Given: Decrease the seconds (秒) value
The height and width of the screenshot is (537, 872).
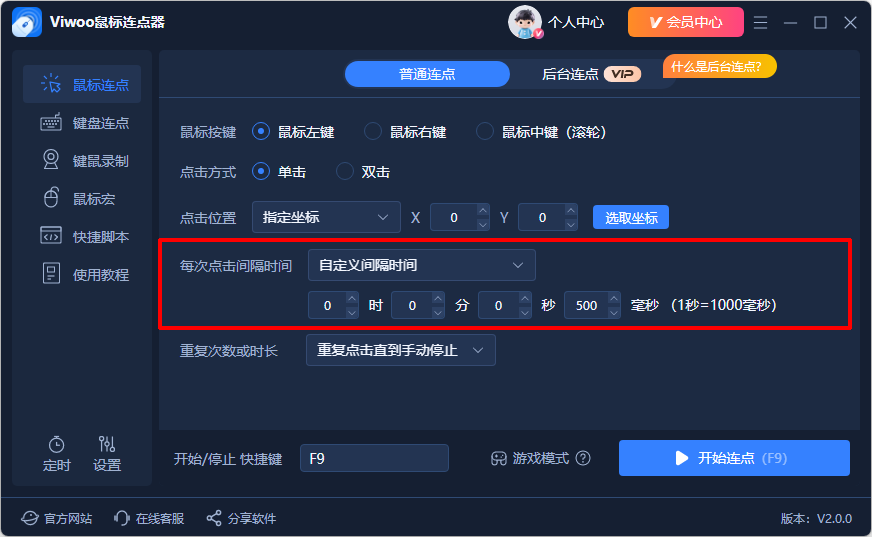Looking at the screenshot, I should [525, 312].
